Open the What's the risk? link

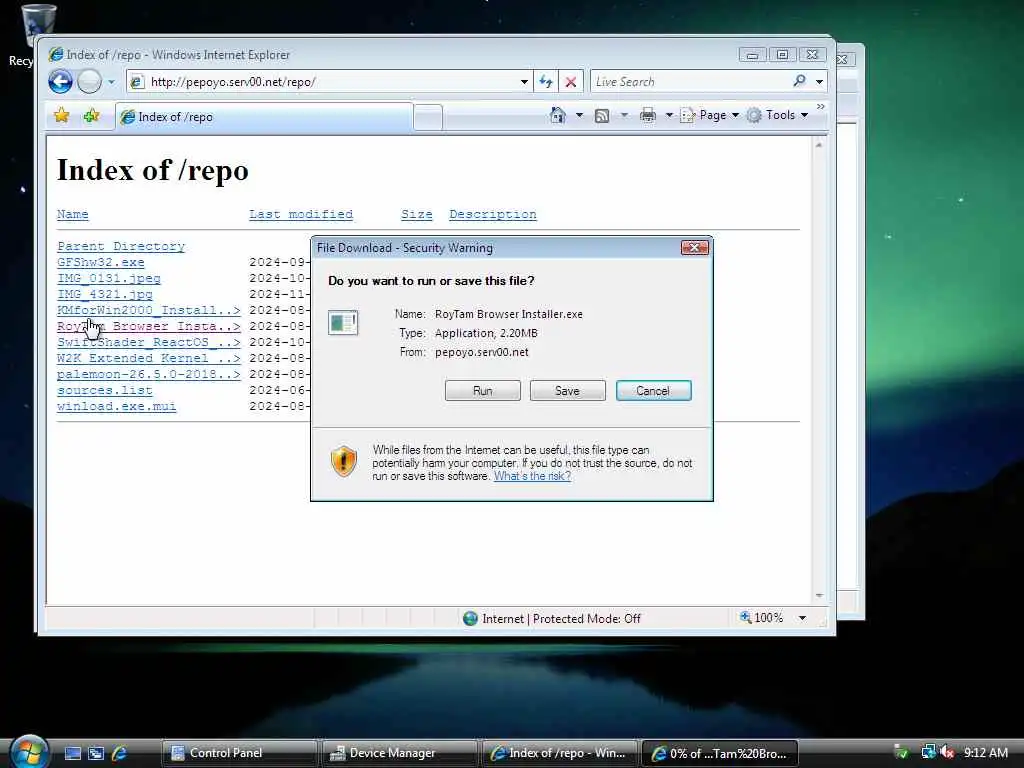tap(532, 476)
